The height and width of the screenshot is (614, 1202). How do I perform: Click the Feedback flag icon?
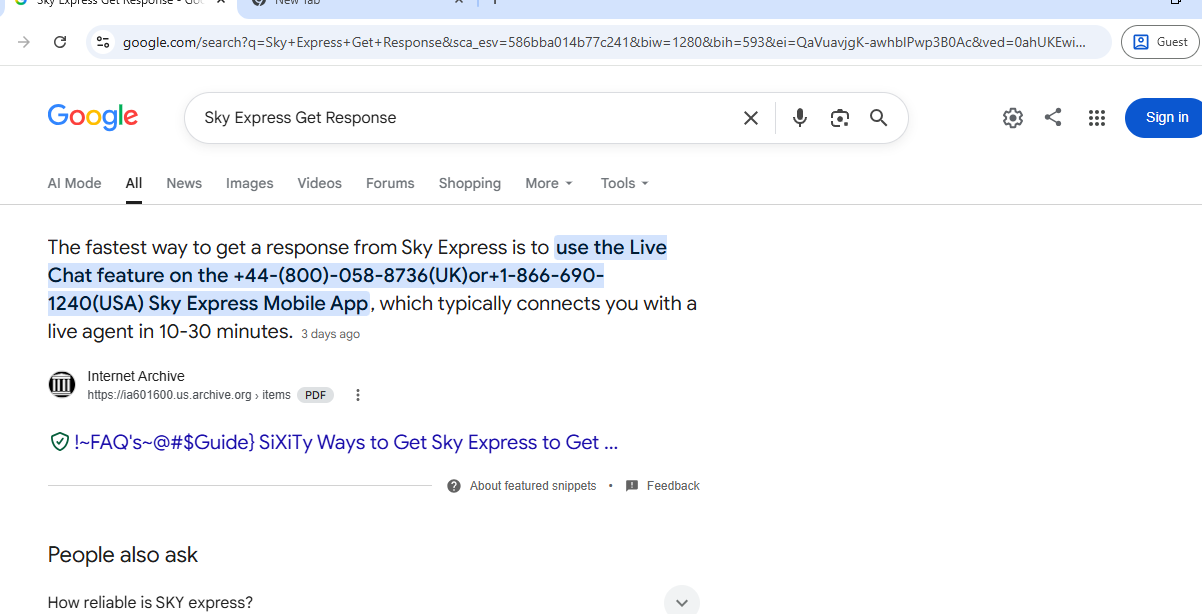click(x=632, y=486)
